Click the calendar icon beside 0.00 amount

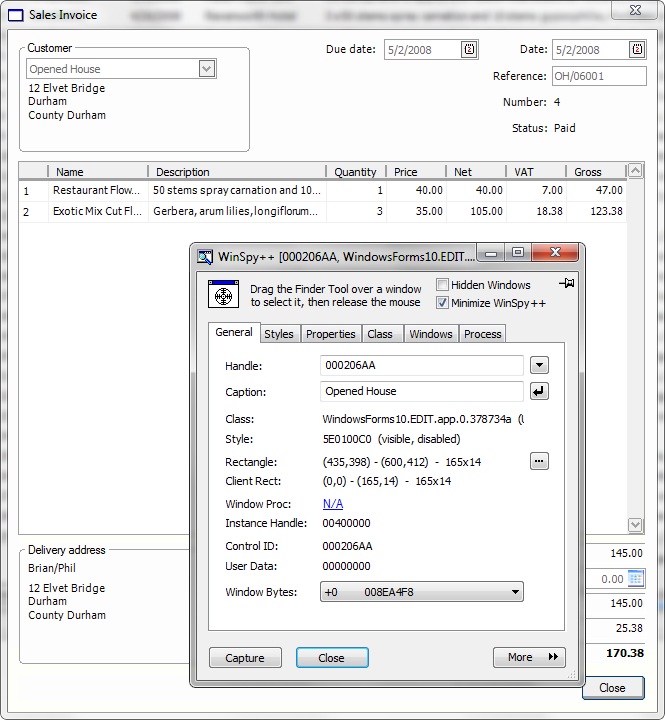click(636, 578)
